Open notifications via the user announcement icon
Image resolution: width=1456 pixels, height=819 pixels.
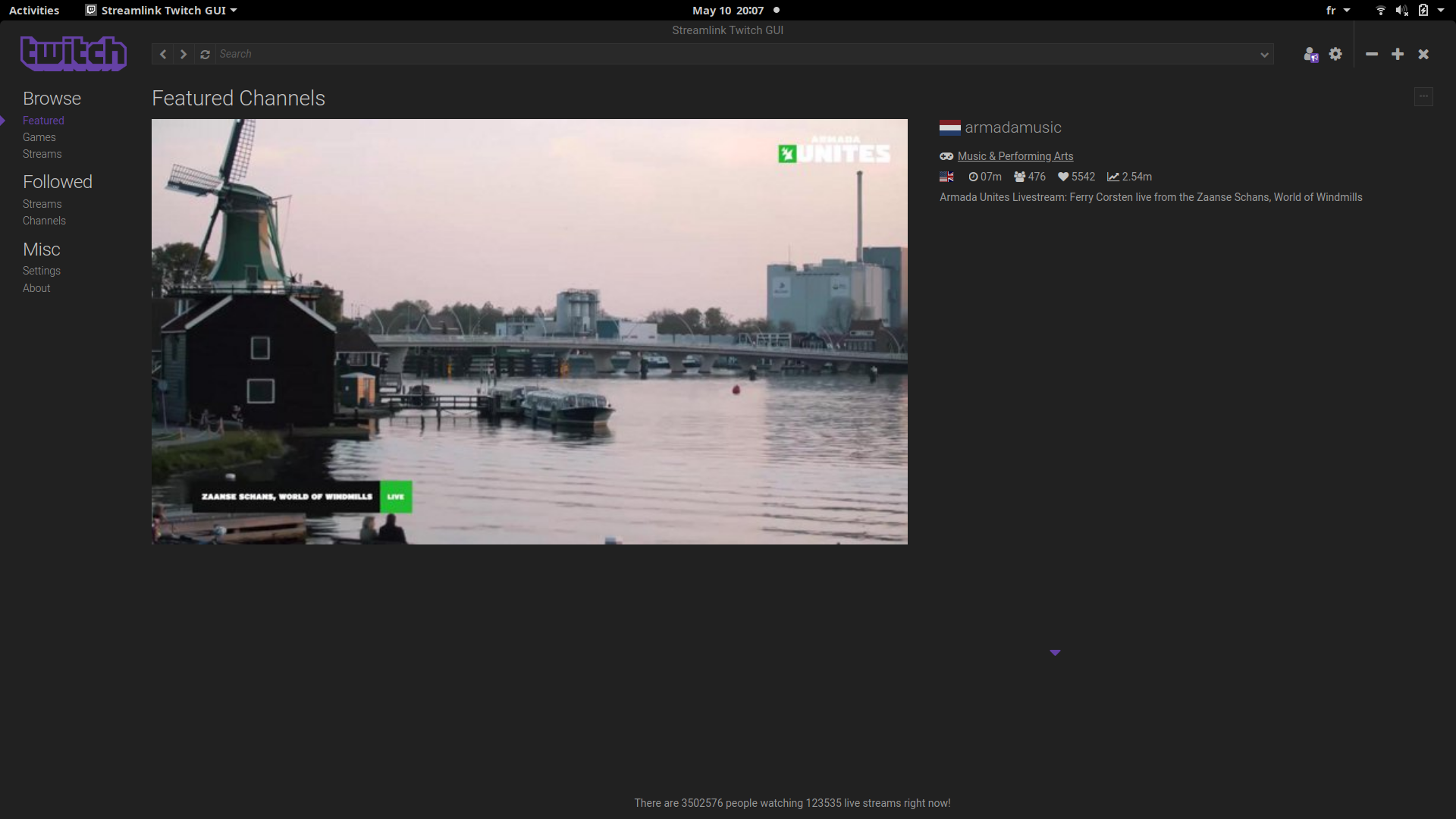[x=1310, y=54]
